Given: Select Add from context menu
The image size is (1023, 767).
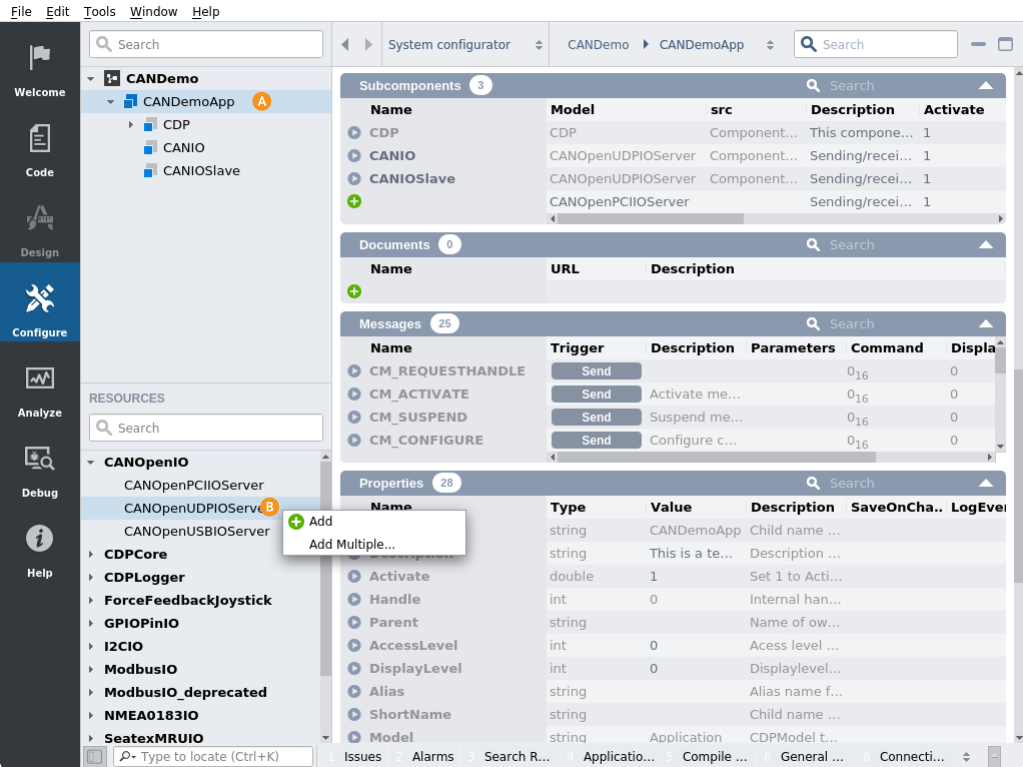Looking at the screenshot, I should tap(320, 521).
